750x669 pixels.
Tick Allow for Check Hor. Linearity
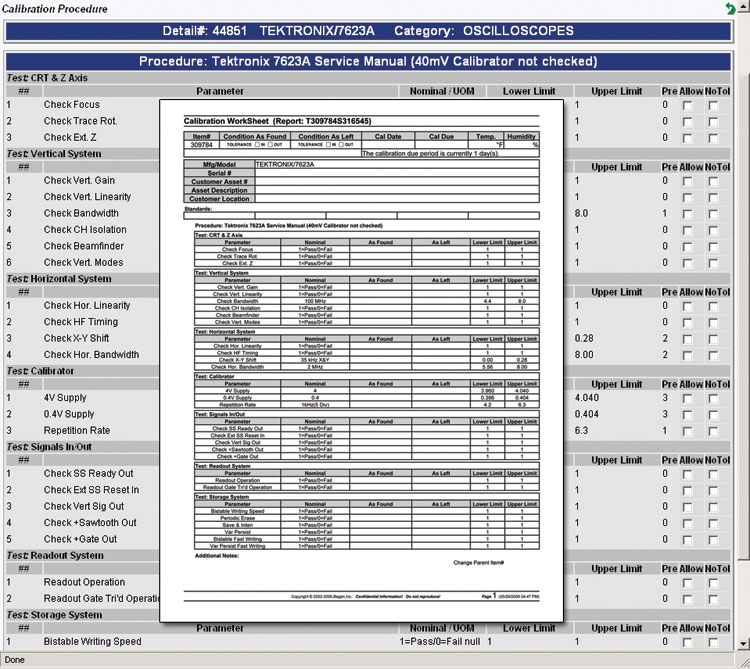pos(687,306)
